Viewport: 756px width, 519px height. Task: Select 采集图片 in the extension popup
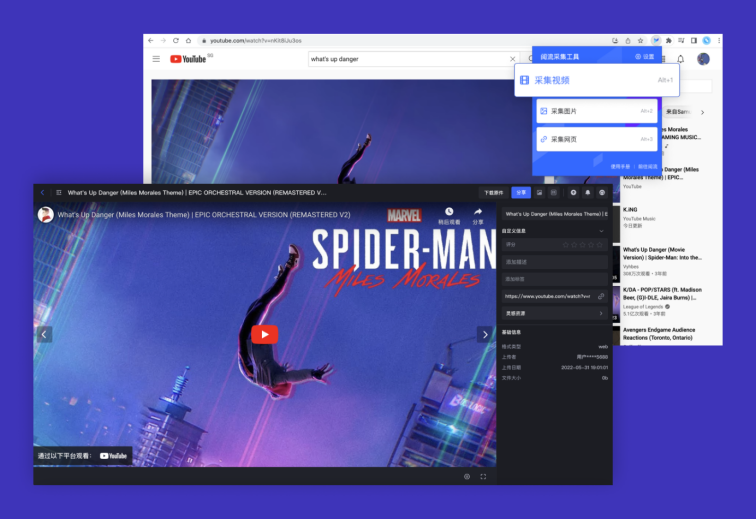point(597,111)
